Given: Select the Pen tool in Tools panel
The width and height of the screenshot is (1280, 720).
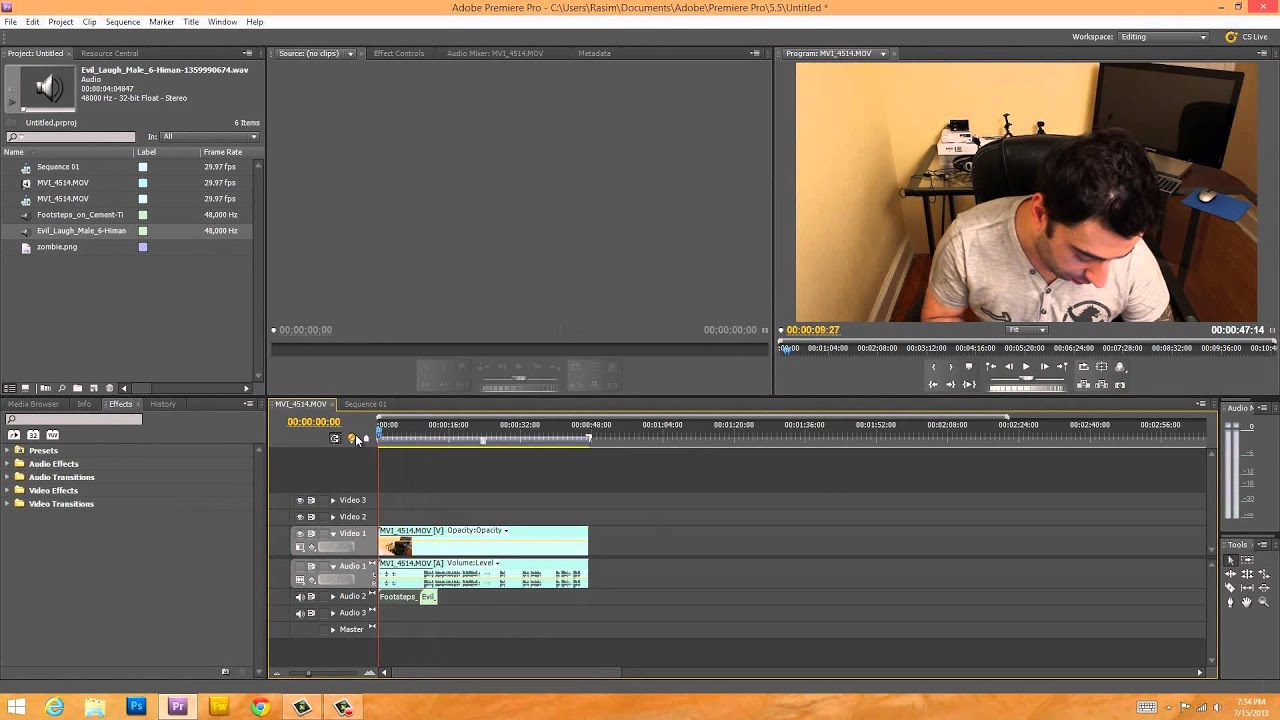Looking at the screenshot, I should (x=1230, y=602).
